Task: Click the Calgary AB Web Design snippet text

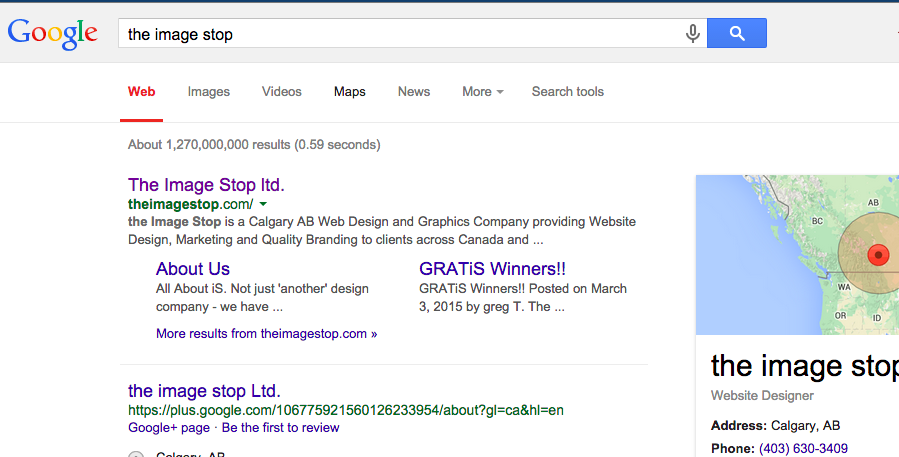Action: point(382,231)
